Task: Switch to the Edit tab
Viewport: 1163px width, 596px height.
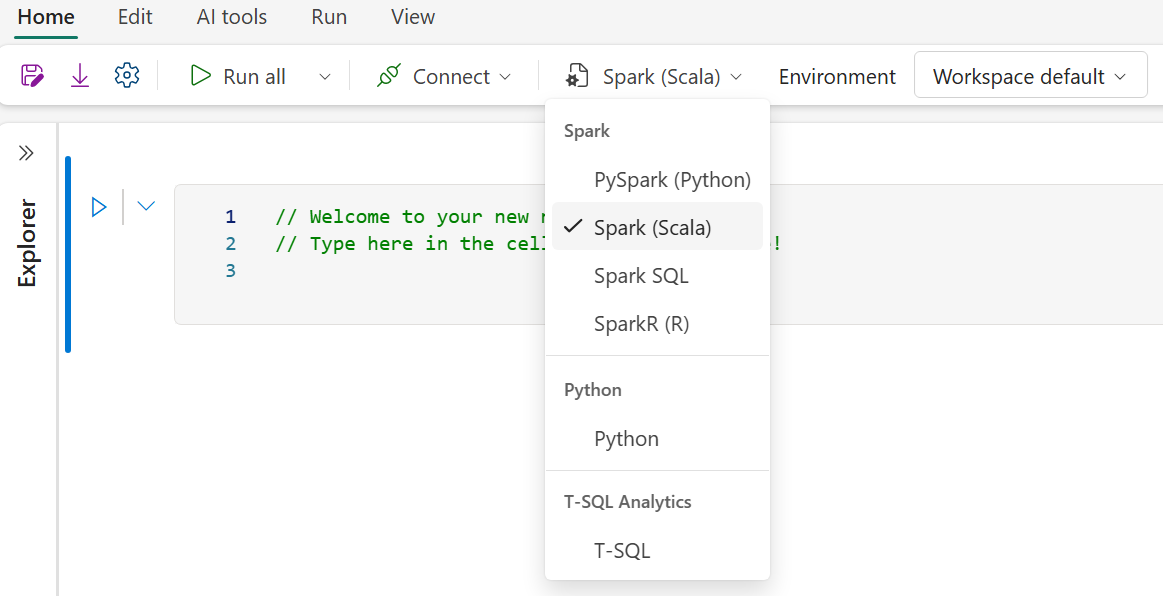Action: [x=135, y=17]
